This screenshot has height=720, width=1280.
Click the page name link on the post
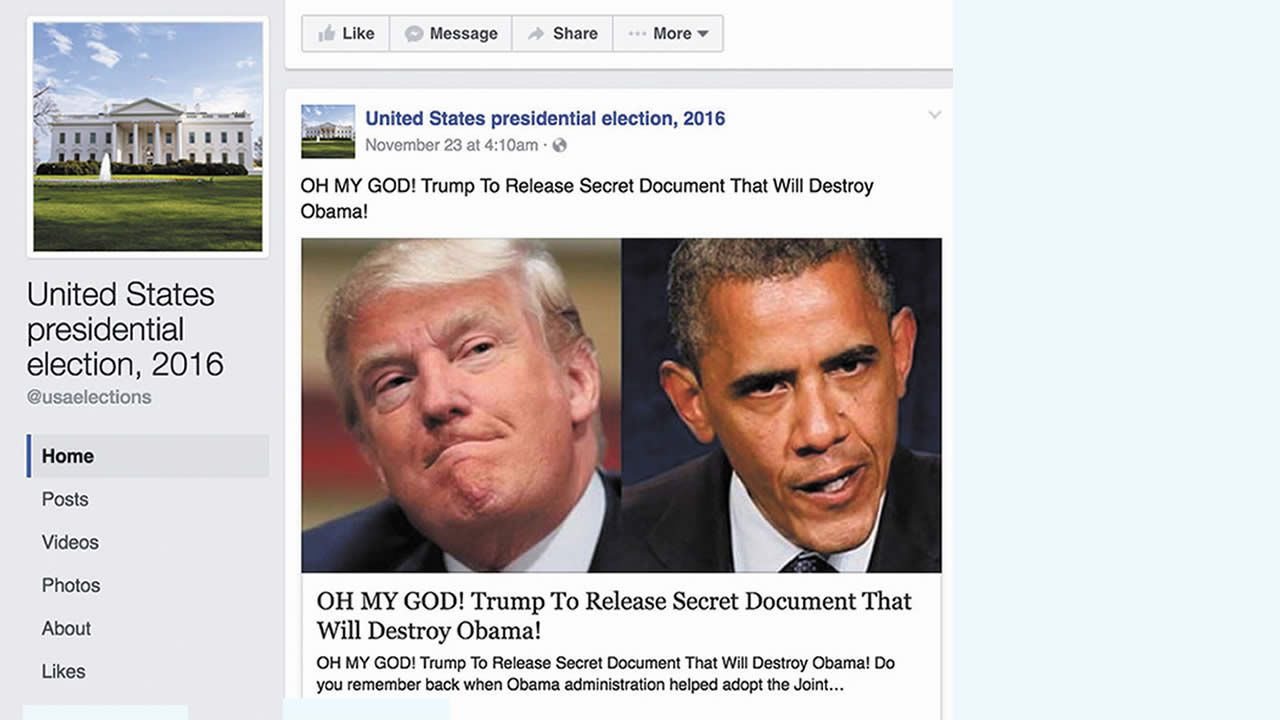[x=545, y=118]
